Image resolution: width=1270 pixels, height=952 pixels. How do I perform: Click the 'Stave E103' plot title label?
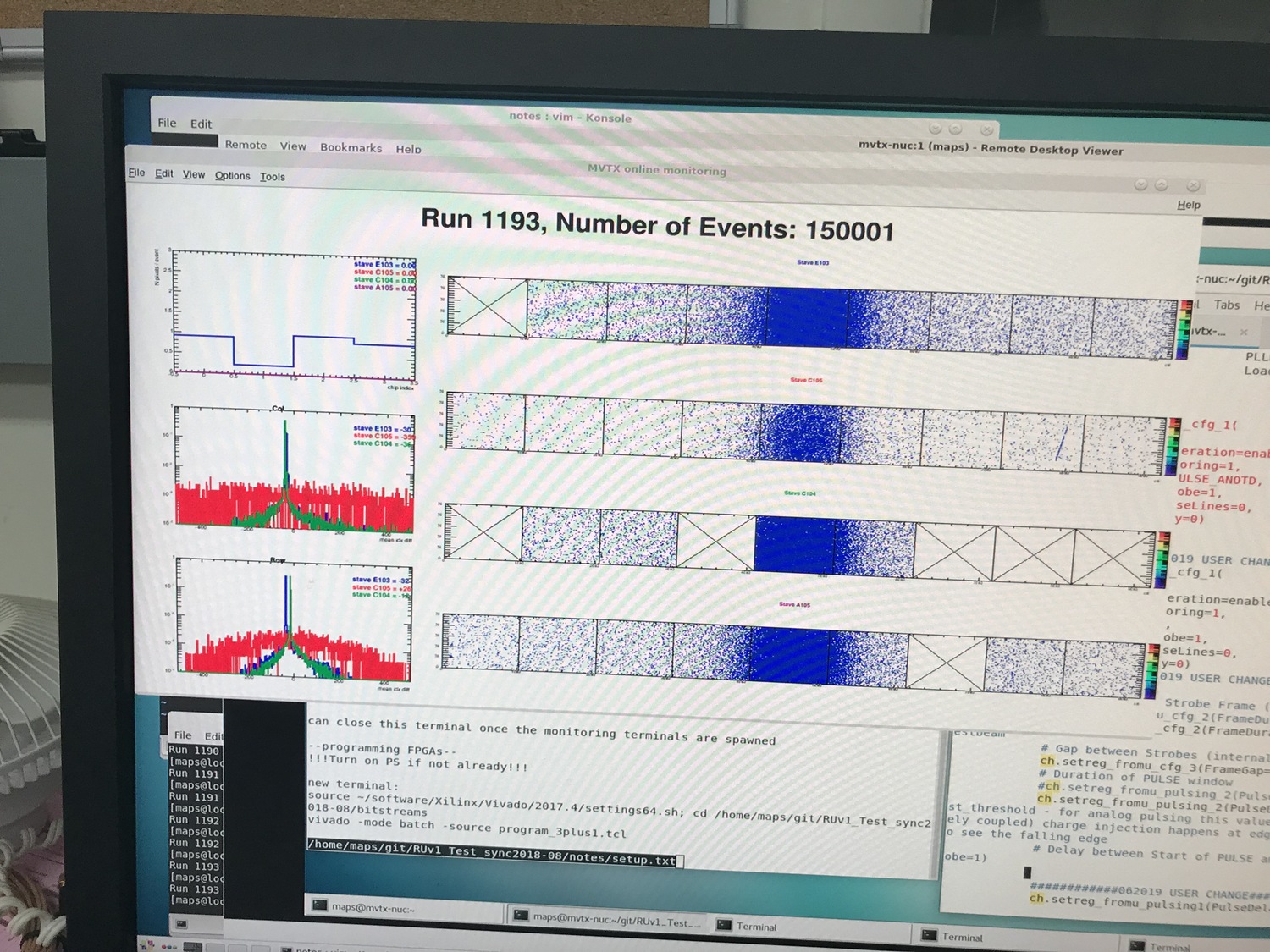813,262
